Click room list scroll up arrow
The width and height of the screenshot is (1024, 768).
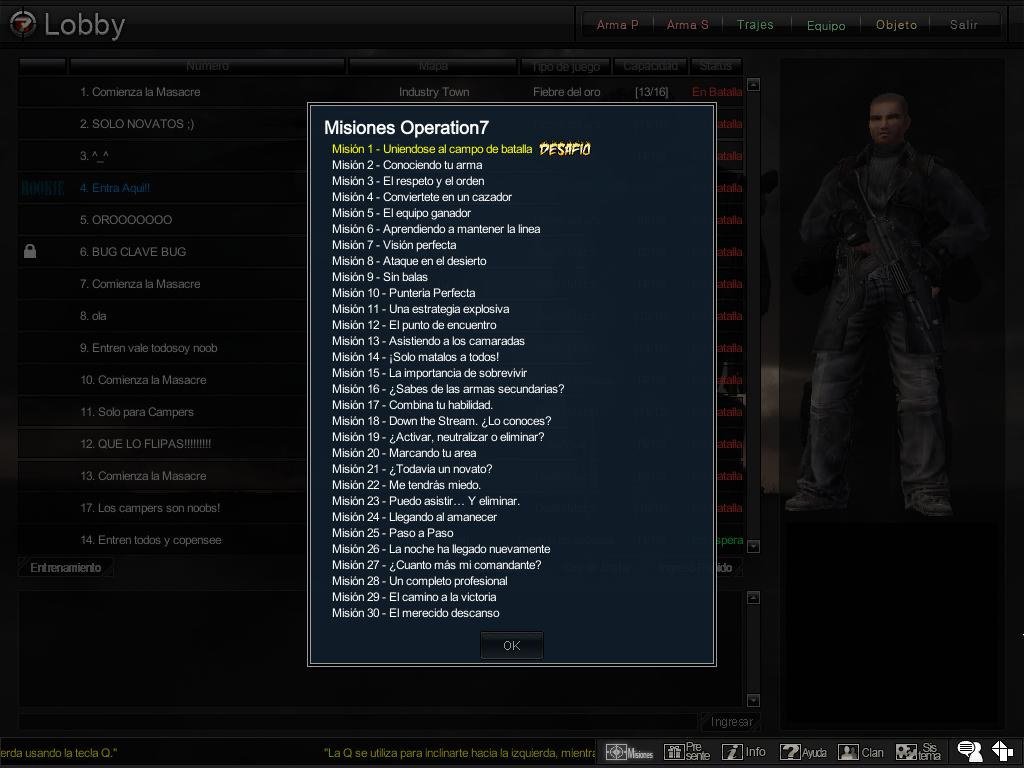point(753,85)
